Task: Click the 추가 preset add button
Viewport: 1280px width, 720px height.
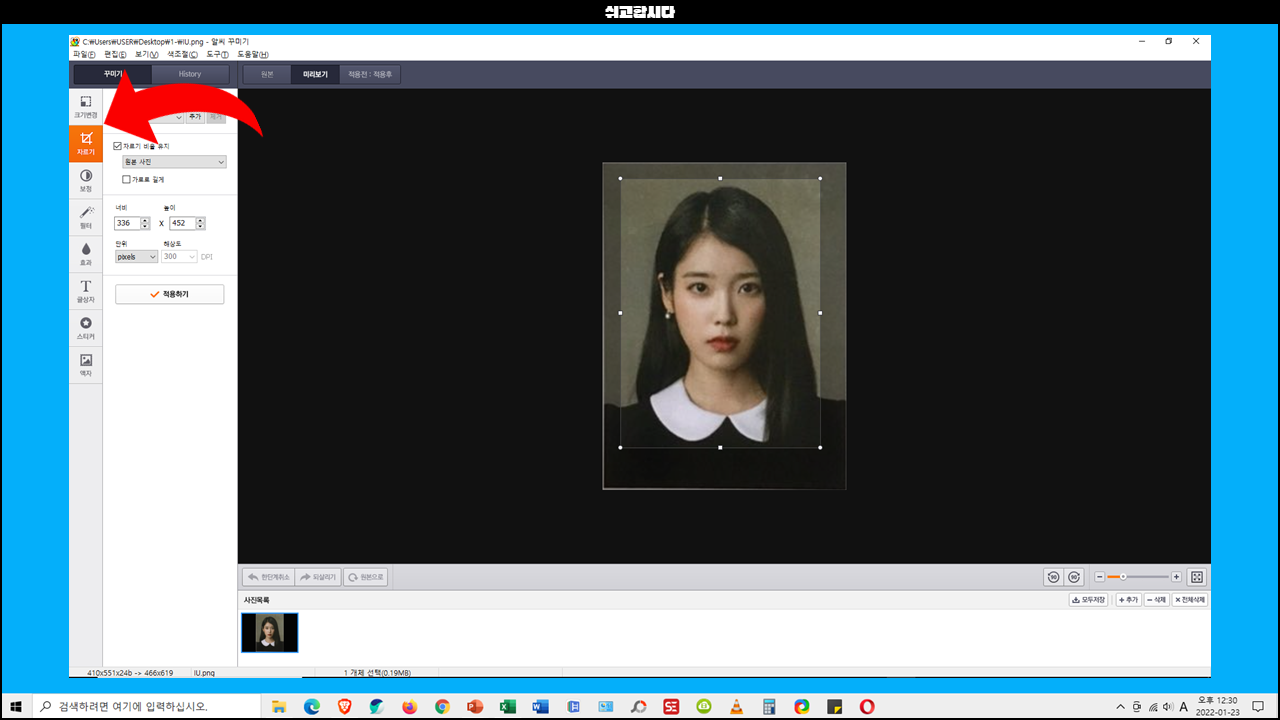Action: pyautogui.click(x=194, y=117)
